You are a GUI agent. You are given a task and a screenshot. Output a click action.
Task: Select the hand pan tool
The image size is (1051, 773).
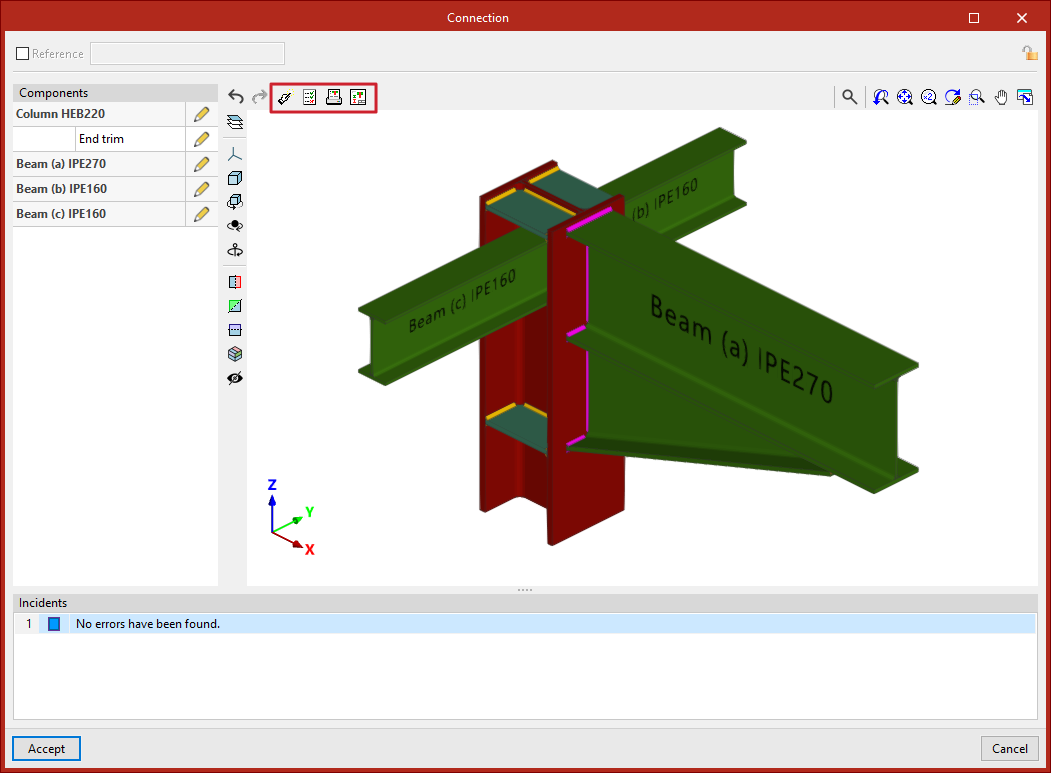[1001, 97]
